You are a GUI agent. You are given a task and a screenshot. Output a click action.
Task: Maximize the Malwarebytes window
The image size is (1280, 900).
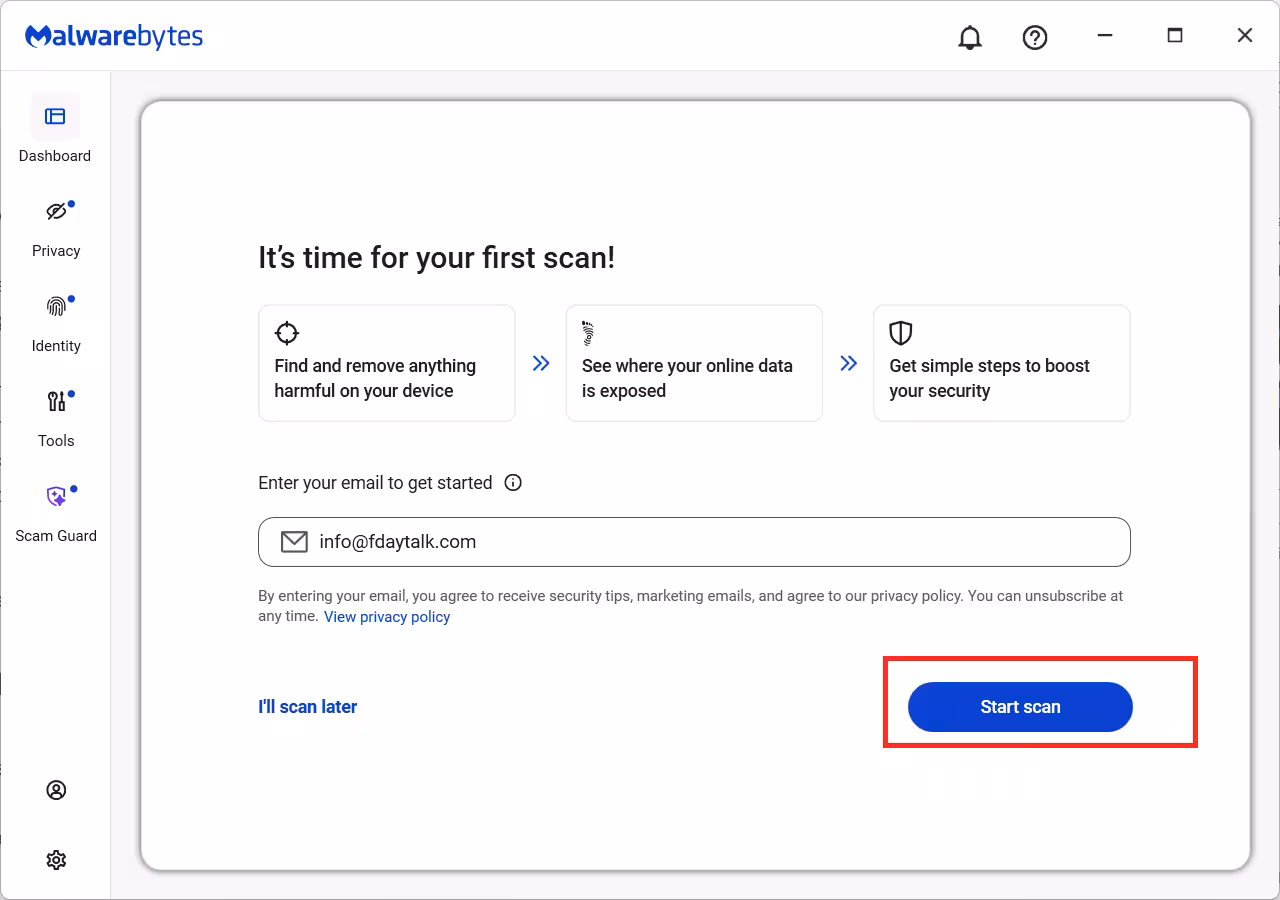point(1175,36)
